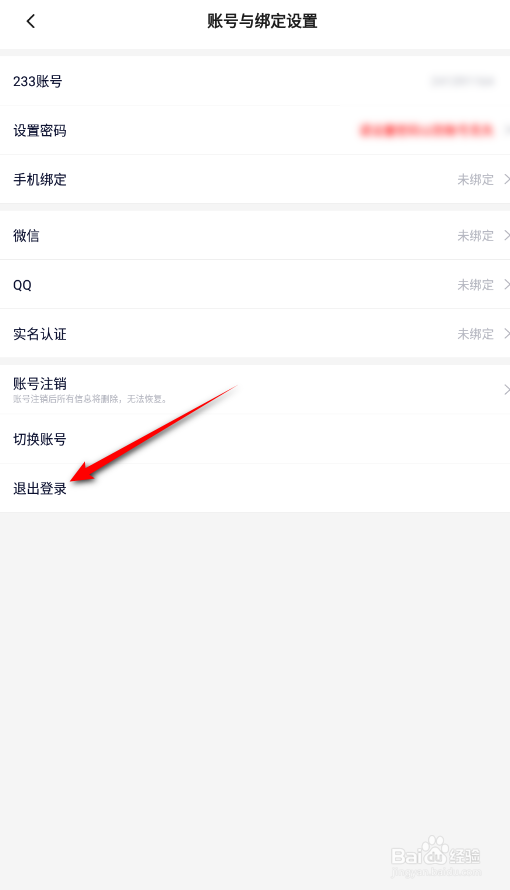Click the chevron on the 账号注销 row
This screenshot has width=510, height=890.
coord(507,389)
